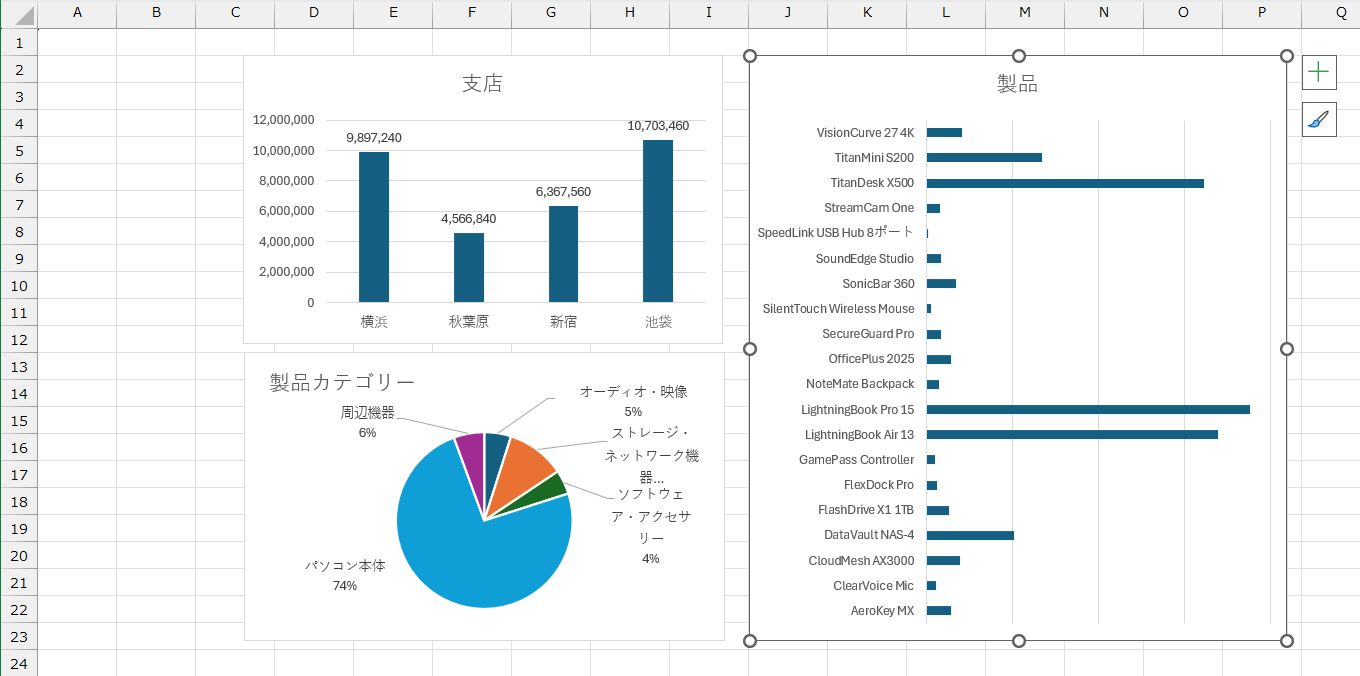Viewport: 1360px width, 676px height.
Task: Select the dark blue オーディオ・映像 pie slice
Action: point(495,458)
